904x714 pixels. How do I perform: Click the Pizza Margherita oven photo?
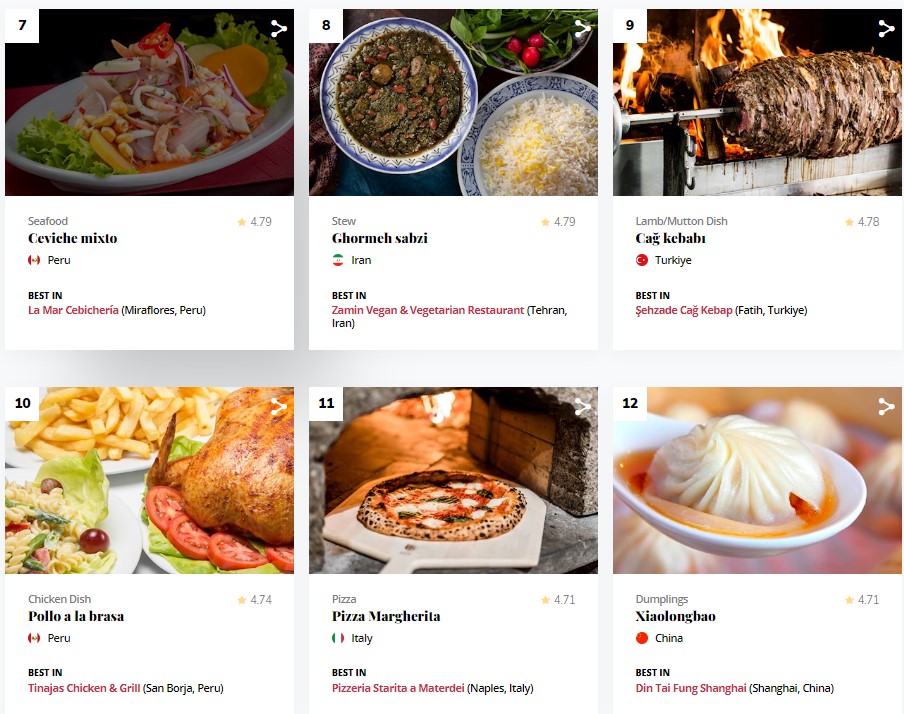[453, 480]
